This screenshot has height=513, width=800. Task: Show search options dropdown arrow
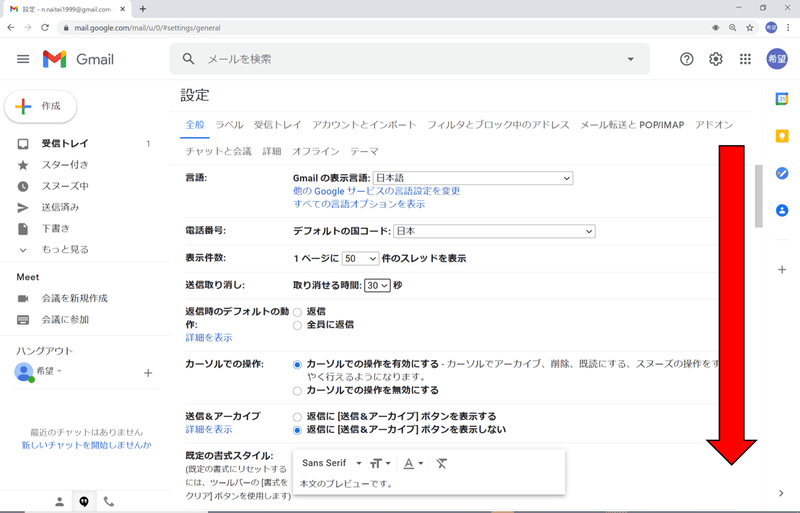[631, 59]
